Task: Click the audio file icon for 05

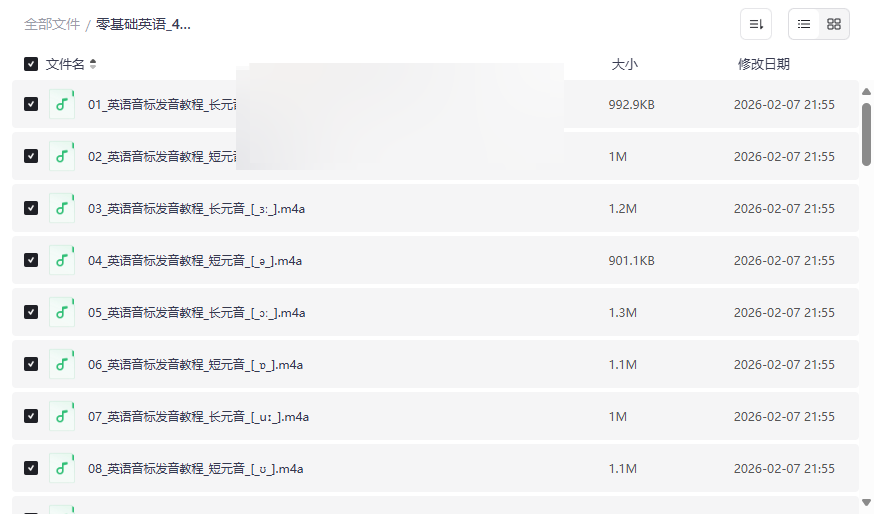Action: point(62,312)
